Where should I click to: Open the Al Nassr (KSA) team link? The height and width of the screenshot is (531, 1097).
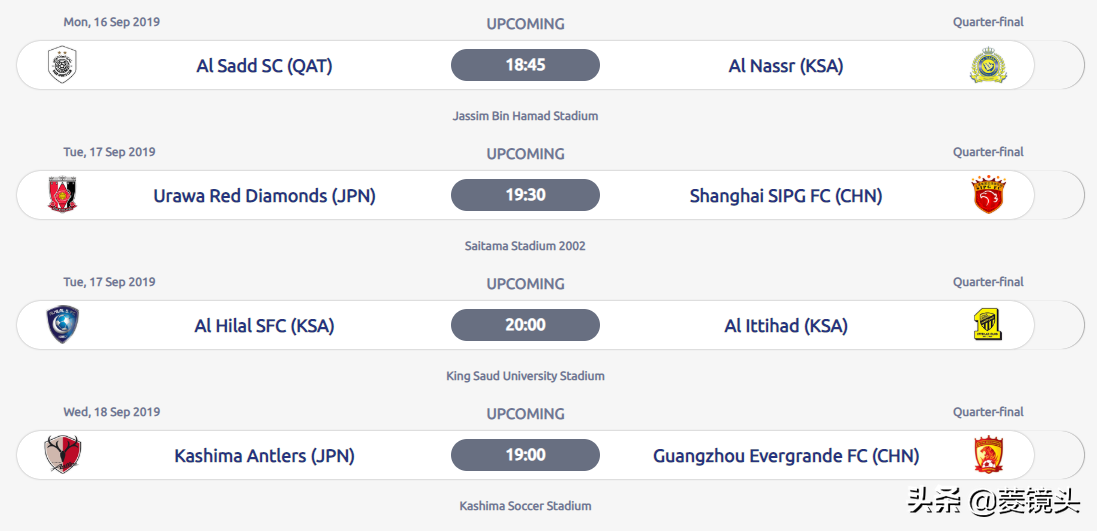pyautogui.click(x=786, y=66)
